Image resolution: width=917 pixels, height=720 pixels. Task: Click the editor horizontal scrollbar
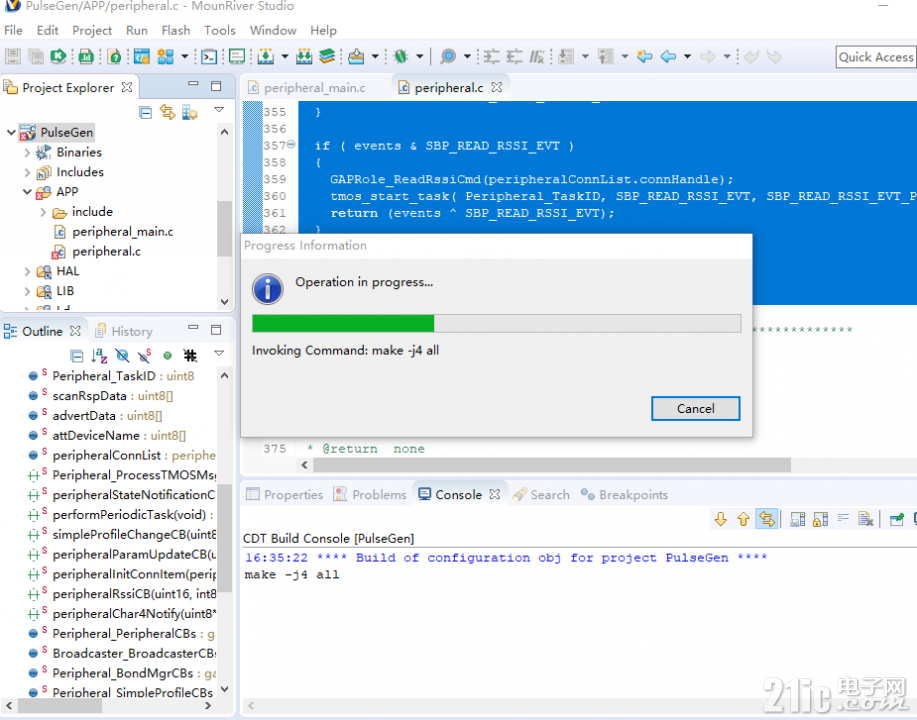tap(552, 465)
